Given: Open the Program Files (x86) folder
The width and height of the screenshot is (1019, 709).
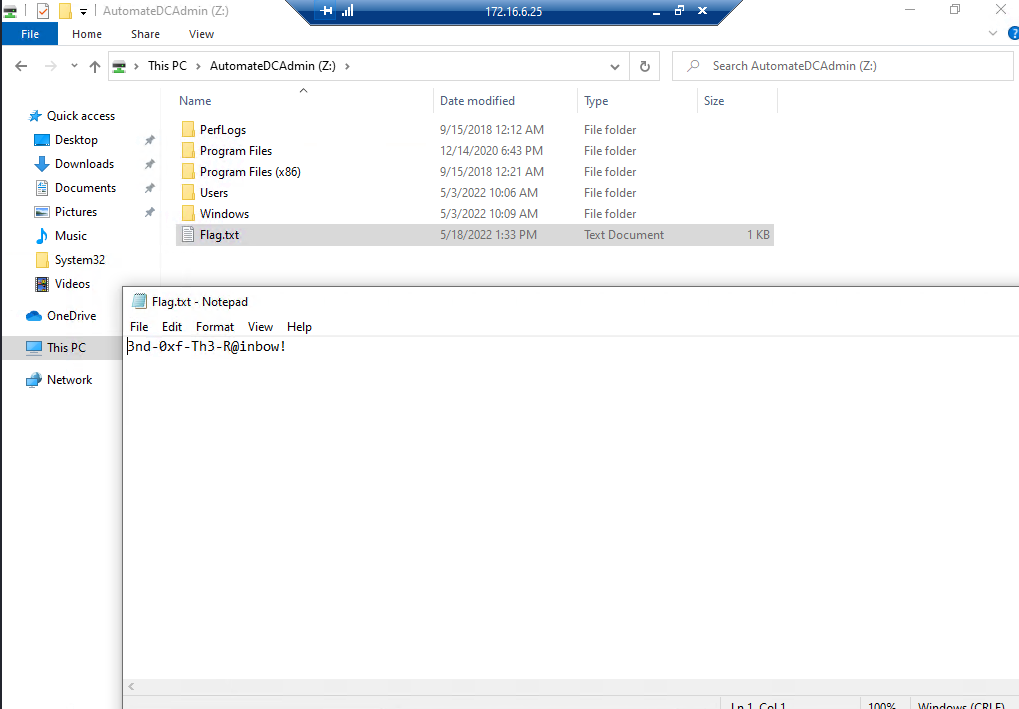Looking at the screenshot, I should (249, 172).
